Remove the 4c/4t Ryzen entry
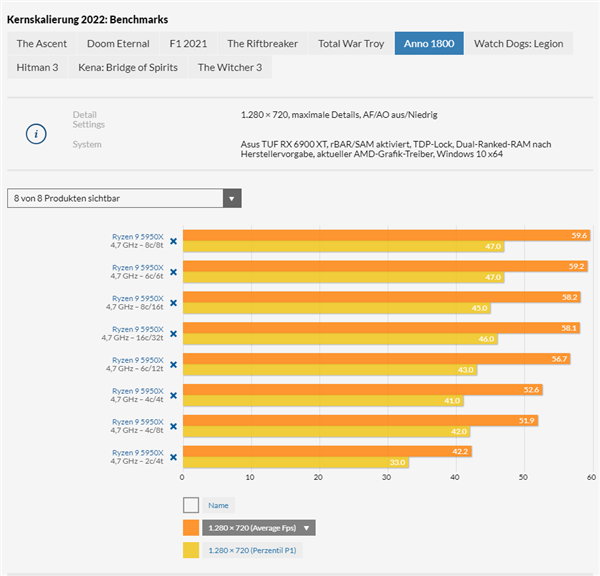This screenshot has width=600, height=576. (173, 396)
